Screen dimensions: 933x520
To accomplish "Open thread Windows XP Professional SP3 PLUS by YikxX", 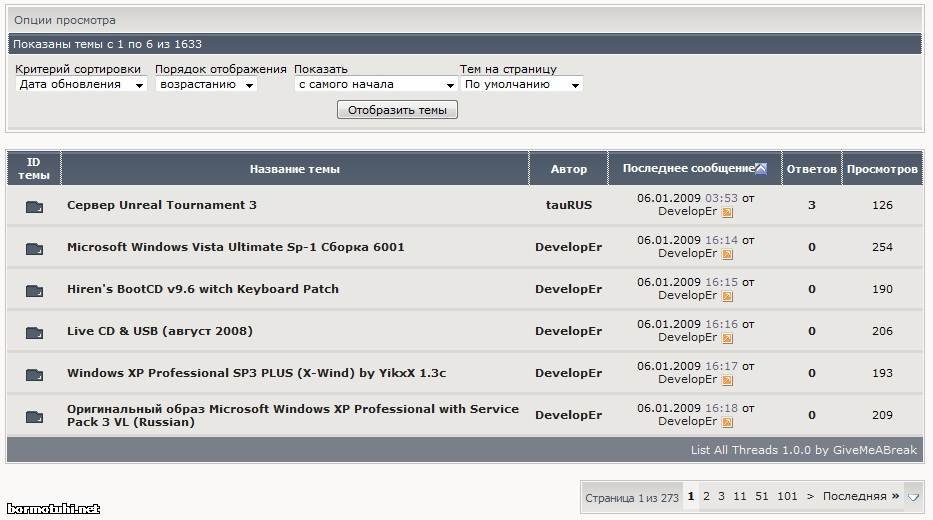I will click(256, 373).
